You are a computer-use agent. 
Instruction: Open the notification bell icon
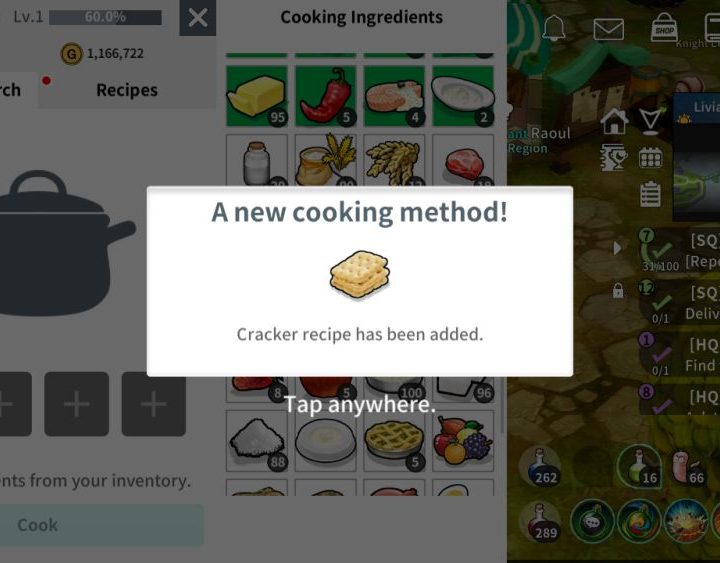pos(554,27)
